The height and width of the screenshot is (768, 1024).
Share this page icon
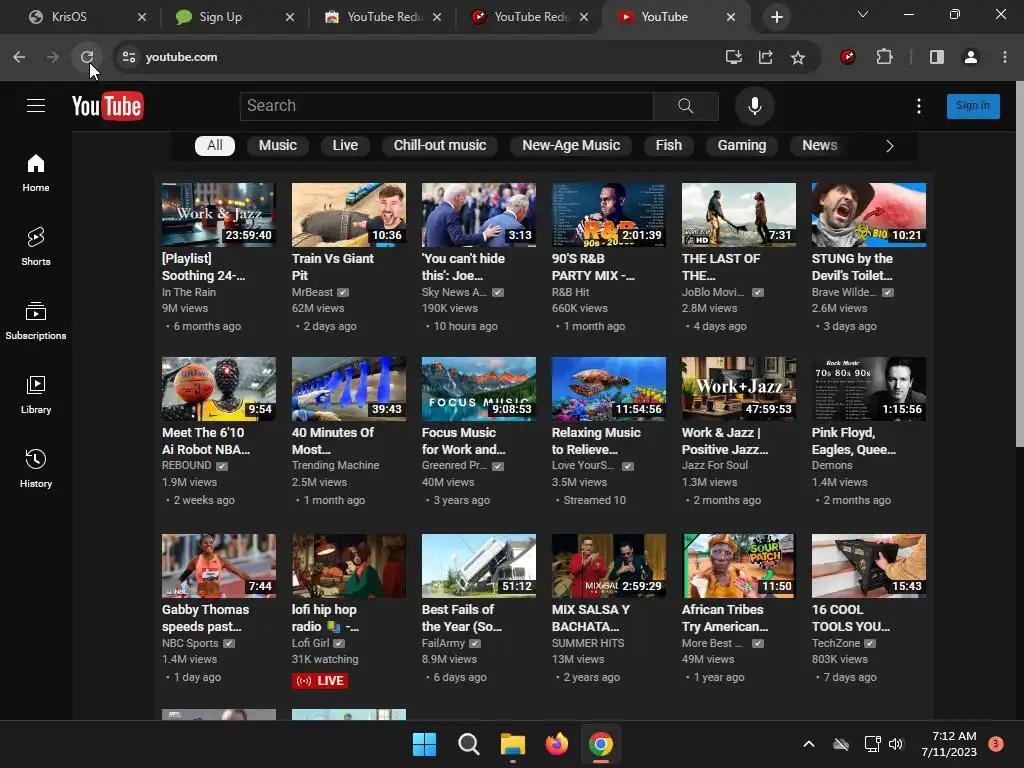[765, 57]
